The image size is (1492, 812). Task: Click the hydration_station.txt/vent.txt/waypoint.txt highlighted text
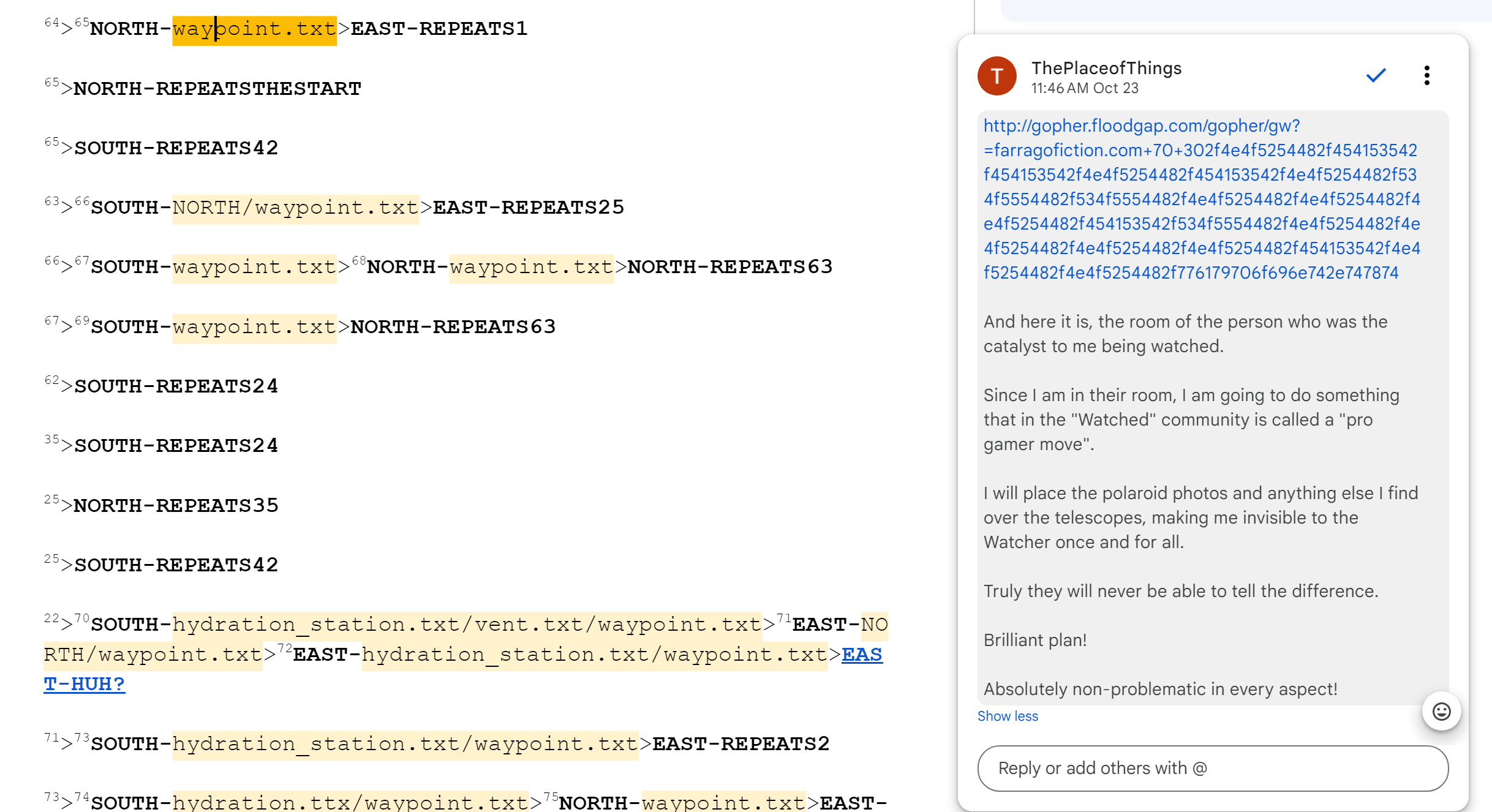(467, 625)
